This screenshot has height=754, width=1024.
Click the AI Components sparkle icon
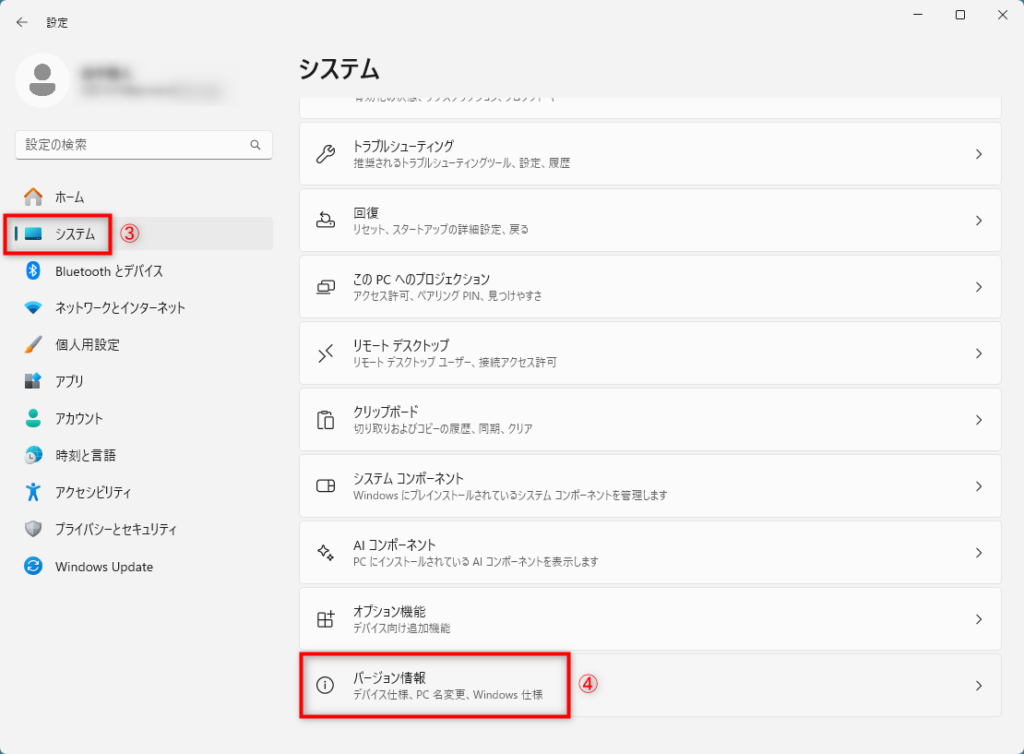[x=325, y=552]
